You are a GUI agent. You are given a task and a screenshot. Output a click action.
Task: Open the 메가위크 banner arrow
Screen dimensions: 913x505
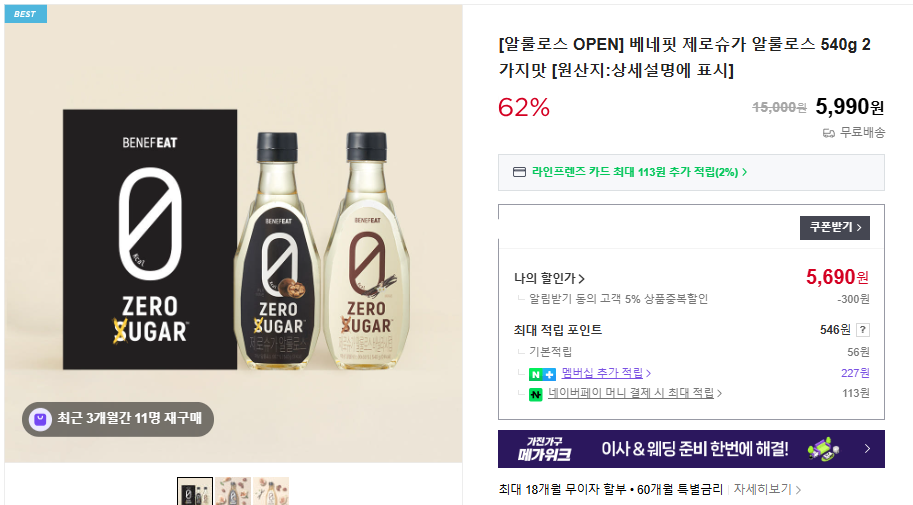coord(868,449)
